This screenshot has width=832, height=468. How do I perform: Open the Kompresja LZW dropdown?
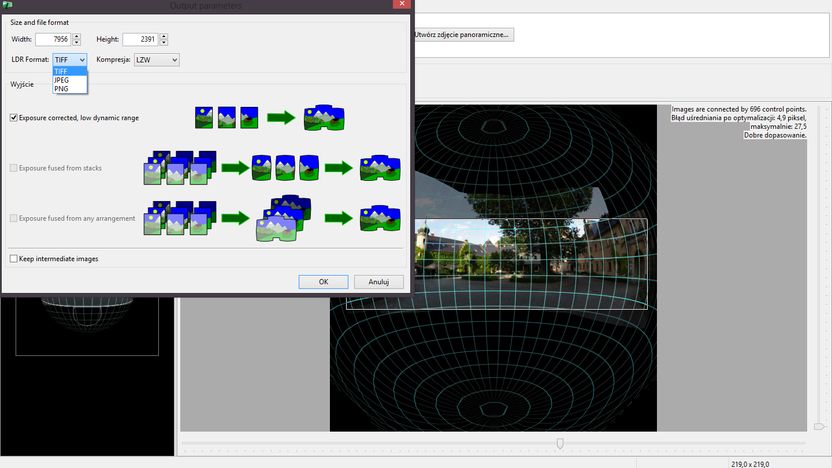point(157,60)
